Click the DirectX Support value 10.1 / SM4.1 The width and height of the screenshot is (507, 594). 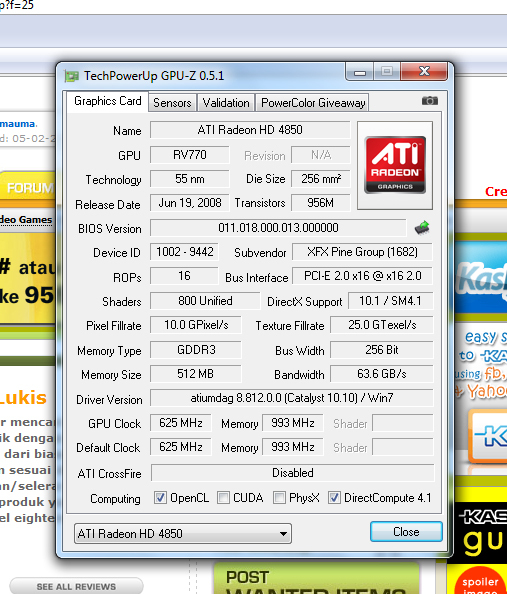(390, 301)
